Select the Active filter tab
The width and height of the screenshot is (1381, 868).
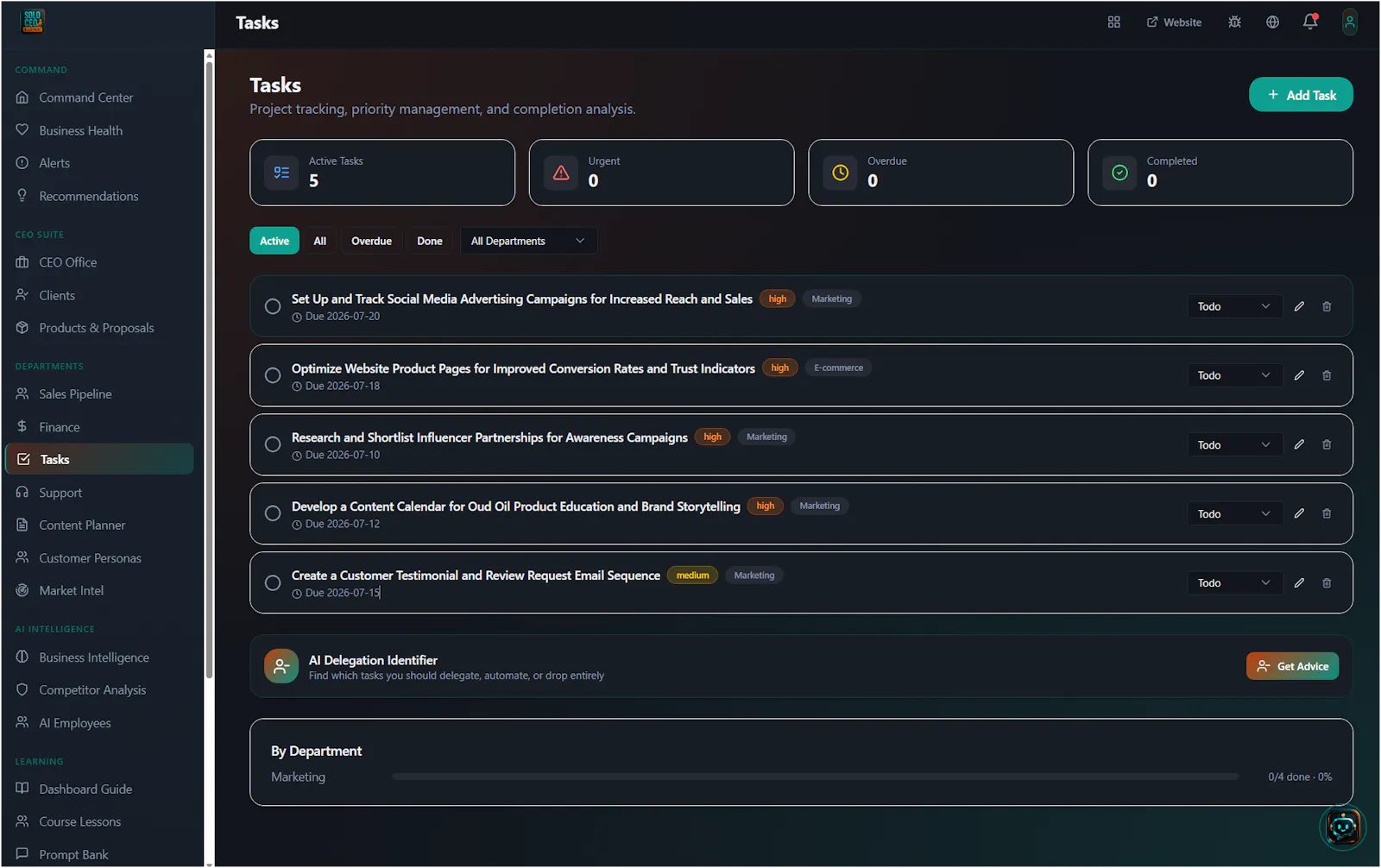pos(274,241)
